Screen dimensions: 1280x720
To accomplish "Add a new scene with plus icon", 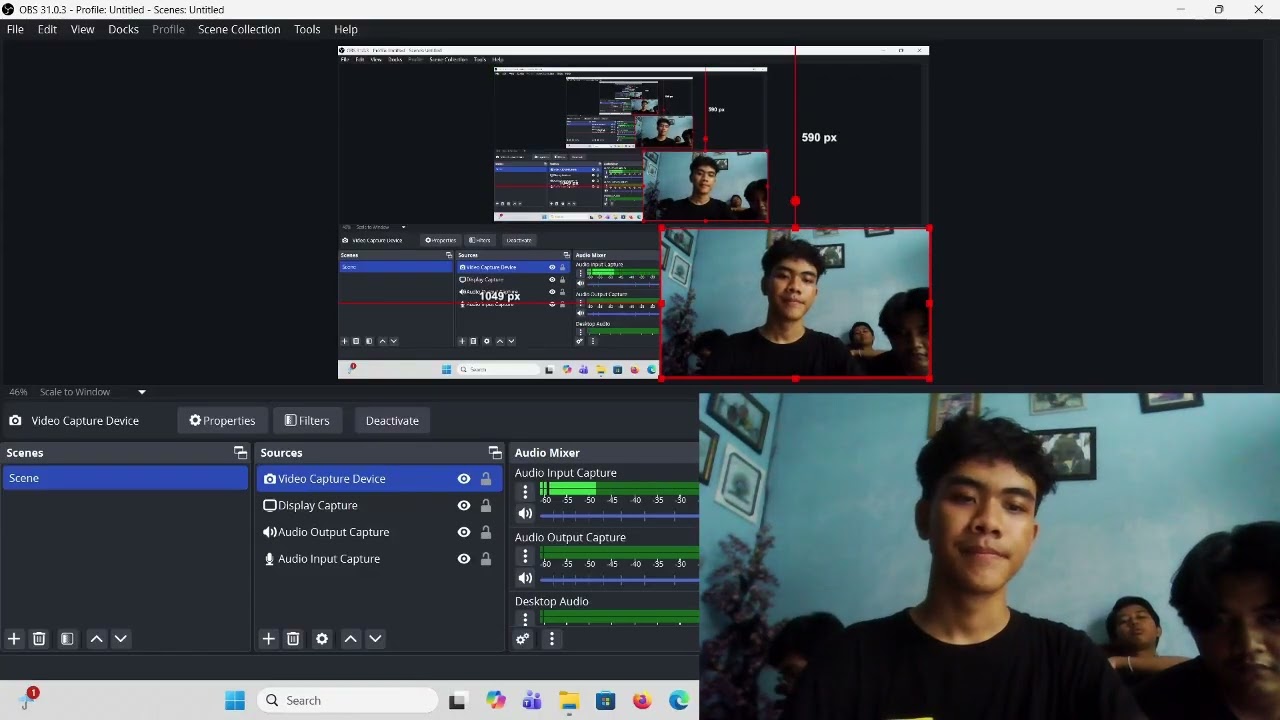I will point(14,638).
